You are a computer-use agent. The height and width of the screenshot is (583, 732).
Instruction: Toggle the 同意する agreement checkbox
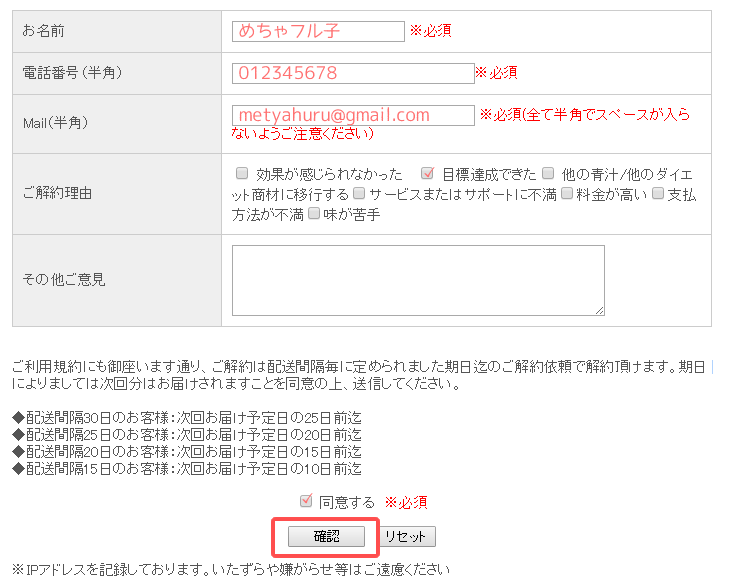coord(306,501)
